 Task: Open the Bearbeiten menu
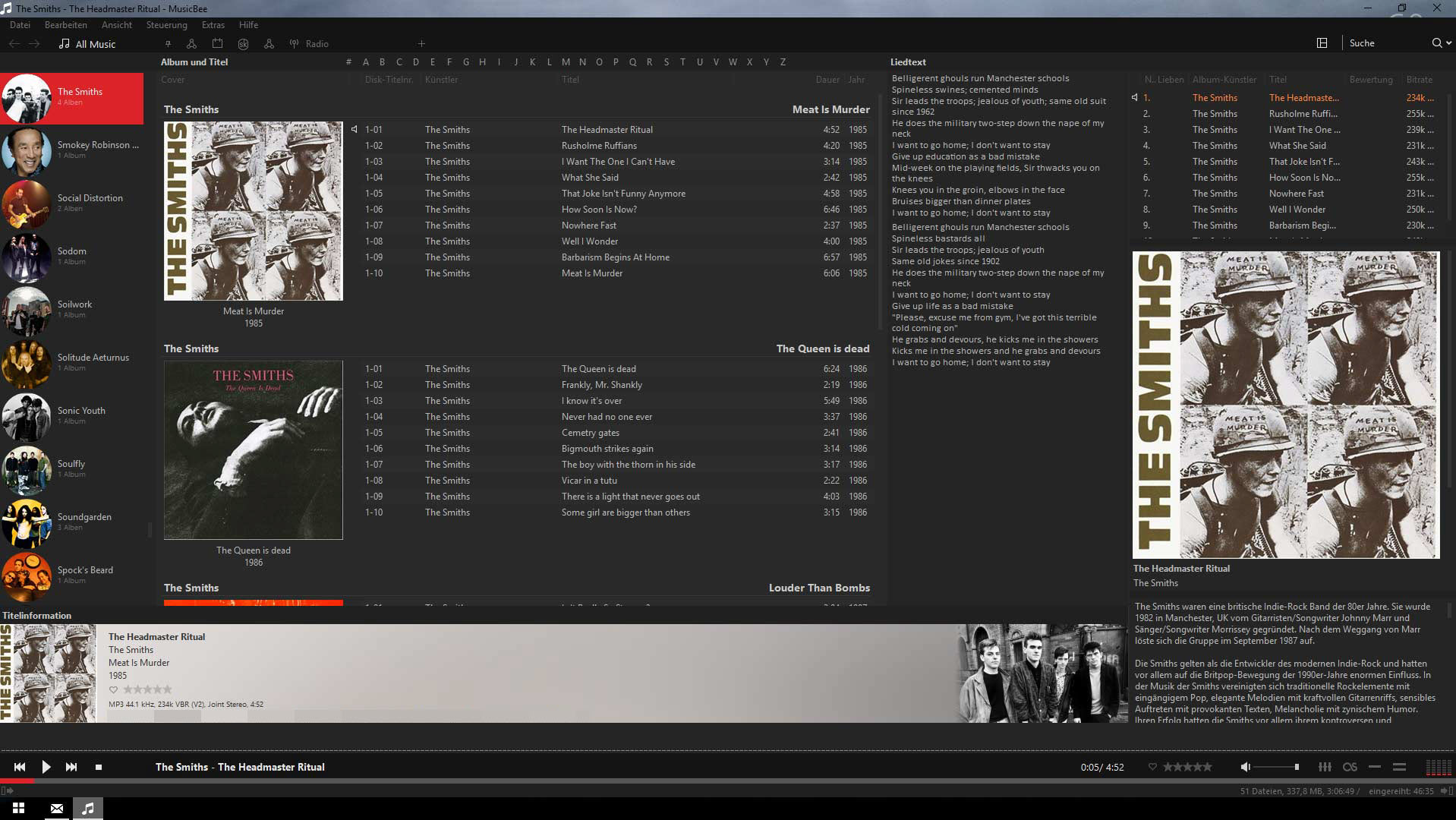click(x=66, y=25)
